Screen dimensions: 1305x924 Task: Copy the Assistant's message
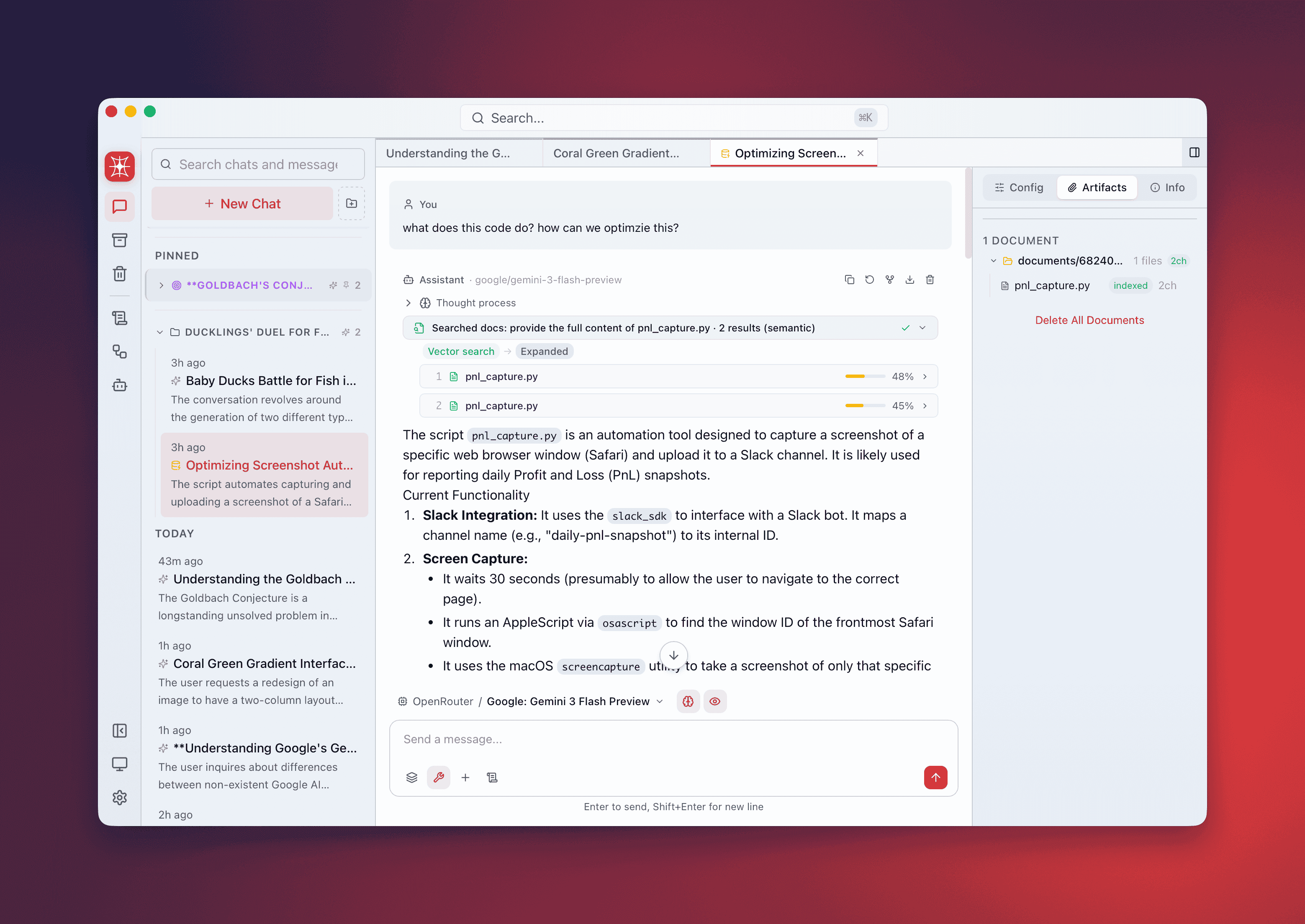[849, 280]
